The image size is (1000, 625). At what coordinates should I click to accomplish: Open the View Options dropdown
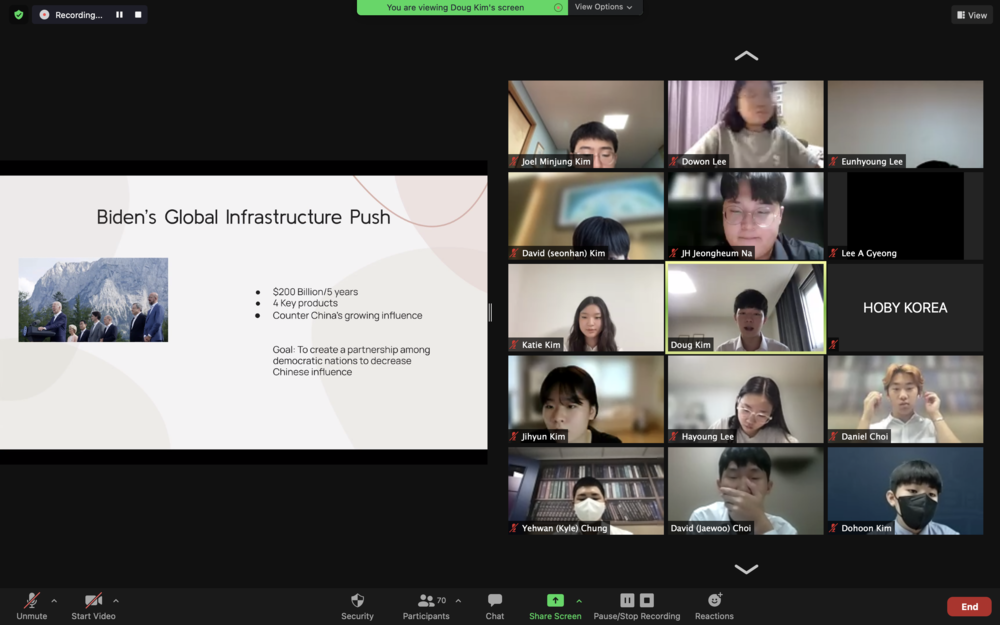click(x=603, y=7)
